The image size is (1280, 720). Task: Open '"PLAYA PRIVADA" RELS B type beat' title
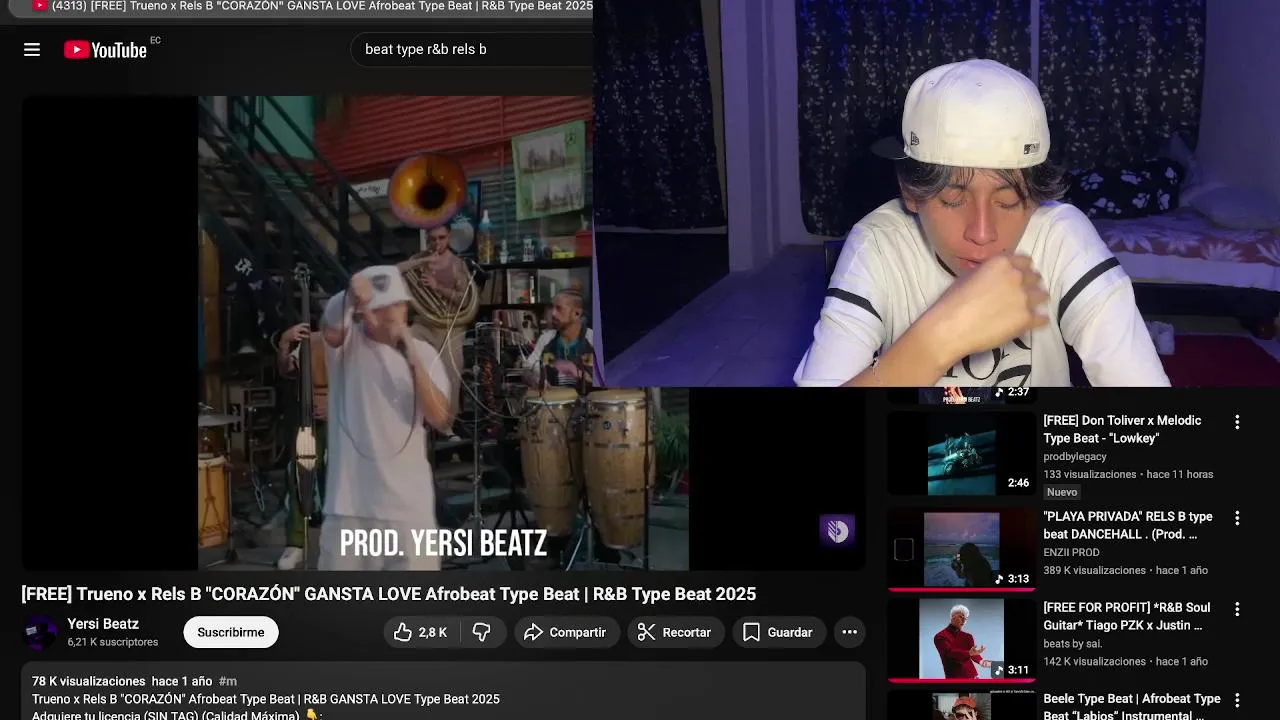(x=1128, y=525)
